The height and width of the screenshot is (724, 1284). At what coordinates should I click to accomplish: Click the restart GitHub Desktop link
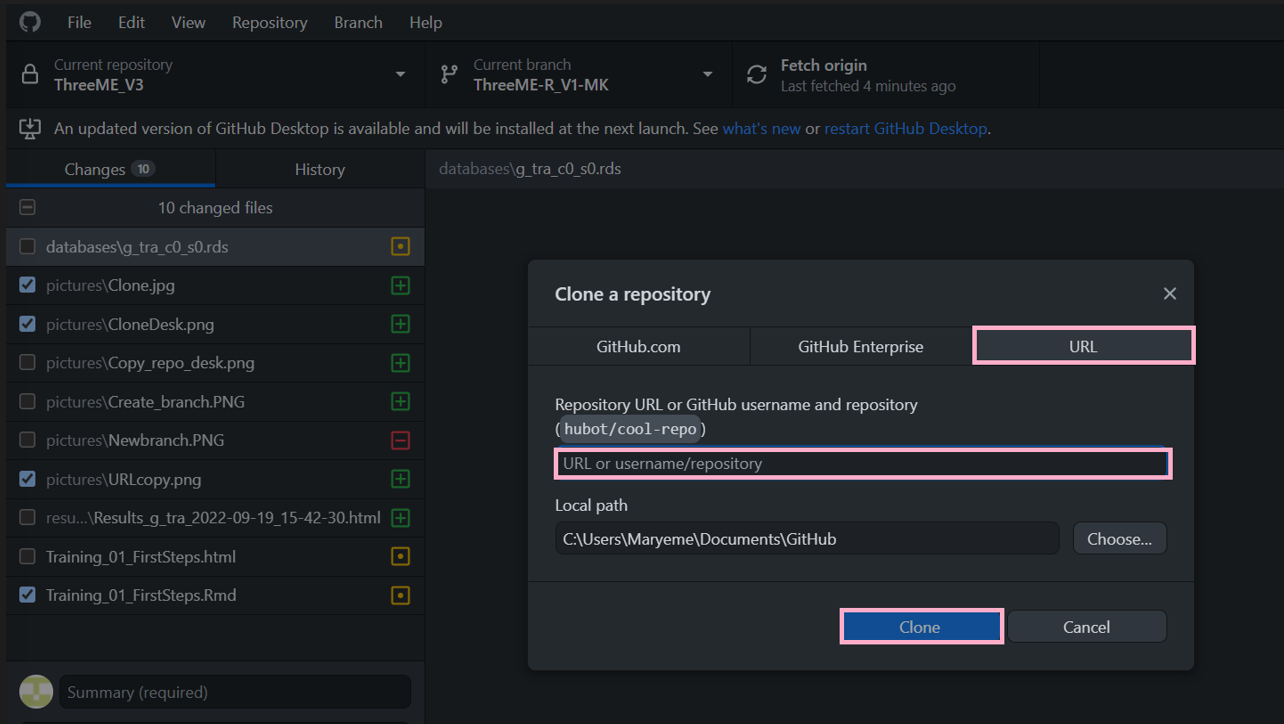point(905,128)
